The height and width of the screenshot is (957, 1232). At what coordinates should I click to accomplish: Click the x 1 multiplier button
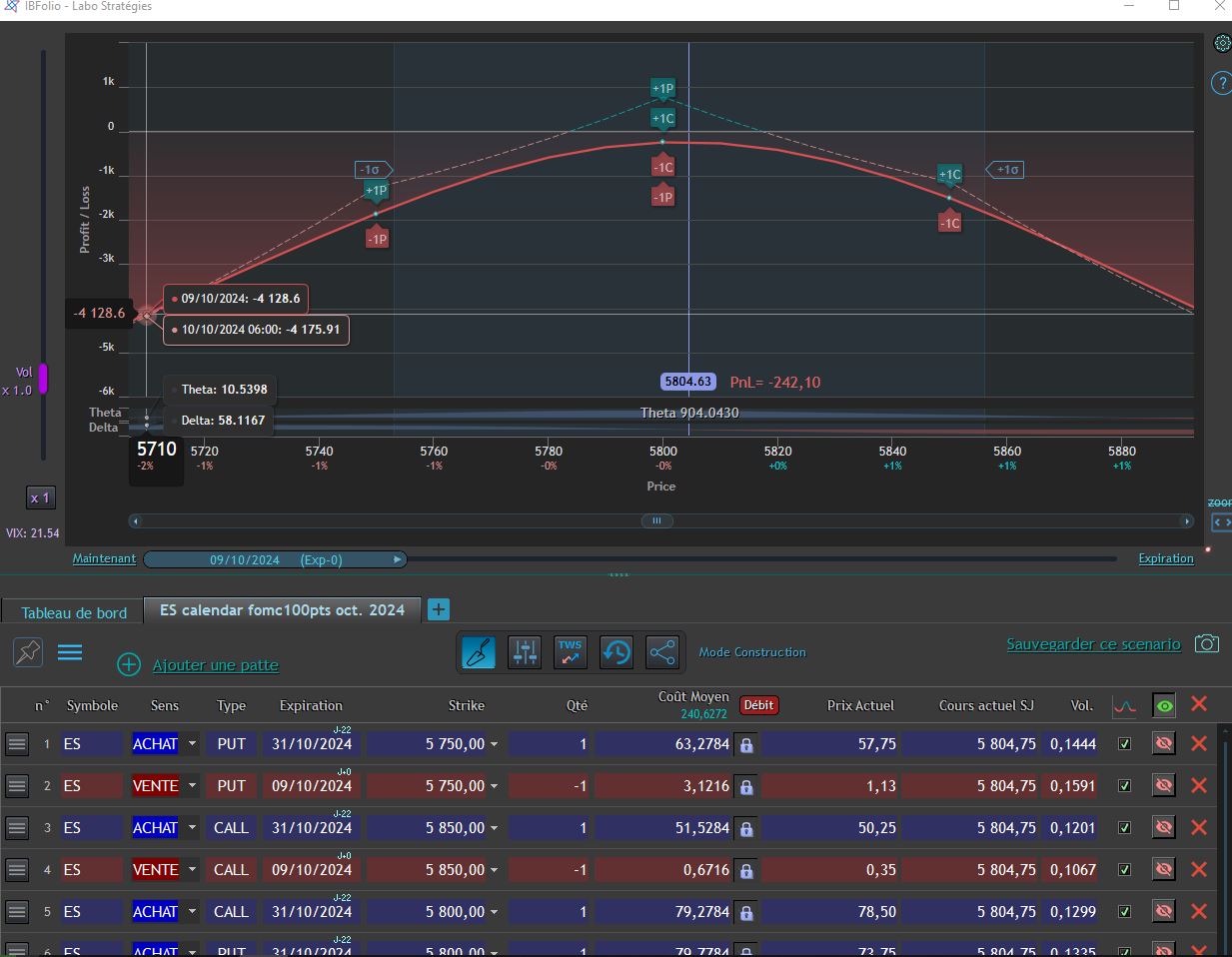pyautogui.click(x=40, y=497)
